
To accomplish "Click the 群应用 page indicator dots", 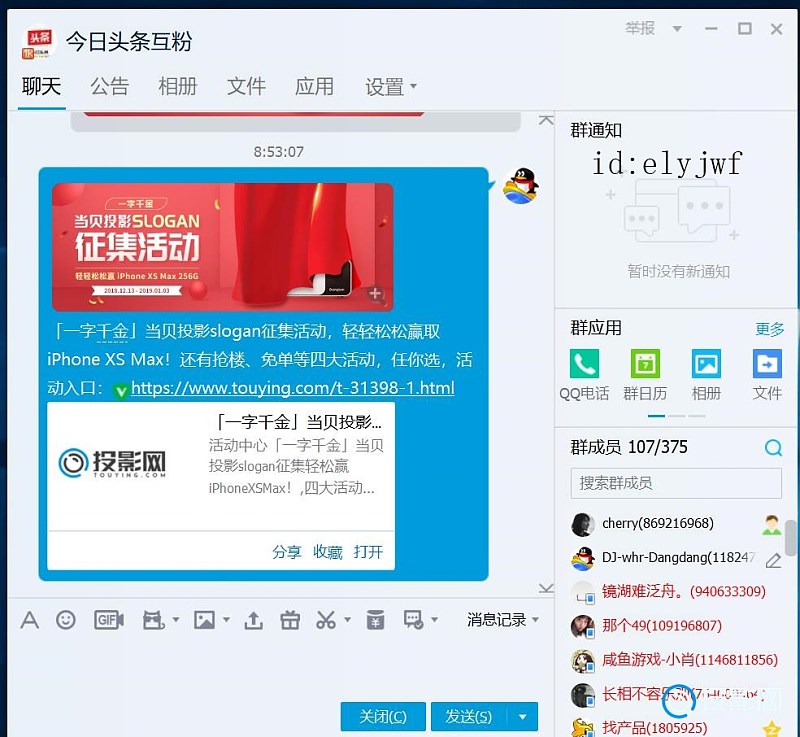I will click(x=676, y=416).
